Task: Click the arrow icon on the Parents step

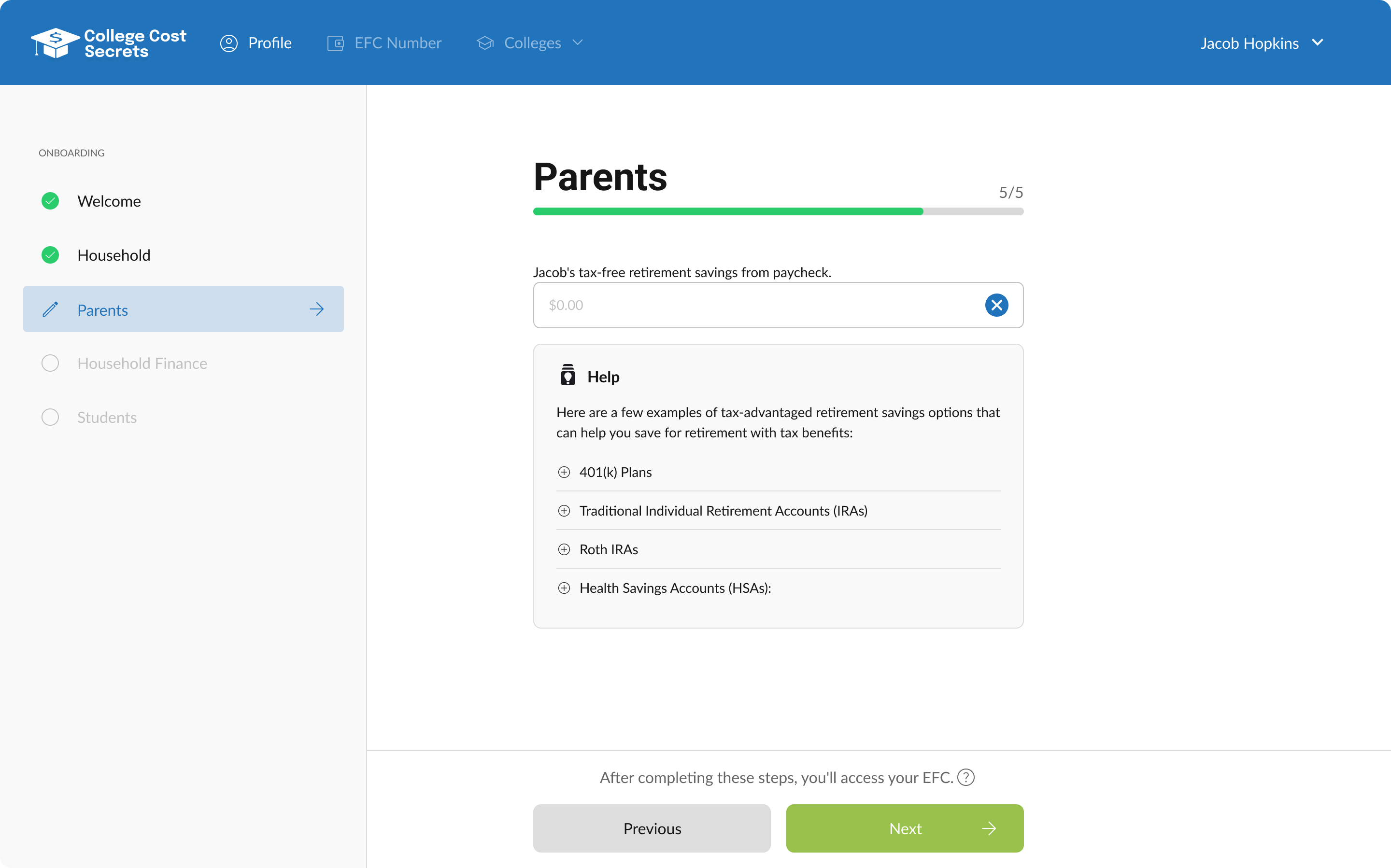Action: (317, 309)
